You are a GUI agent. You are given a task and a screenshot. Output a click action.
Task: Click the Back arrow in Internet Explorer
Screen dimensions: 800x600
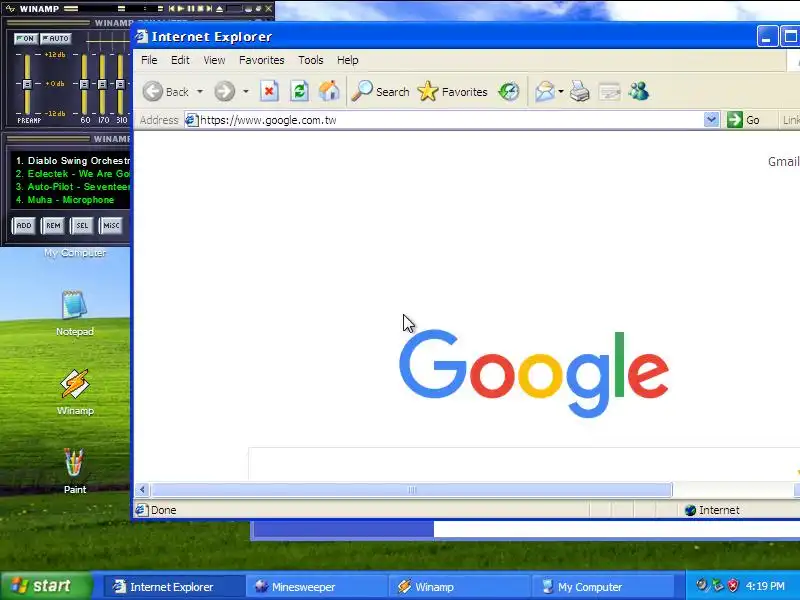153,92
